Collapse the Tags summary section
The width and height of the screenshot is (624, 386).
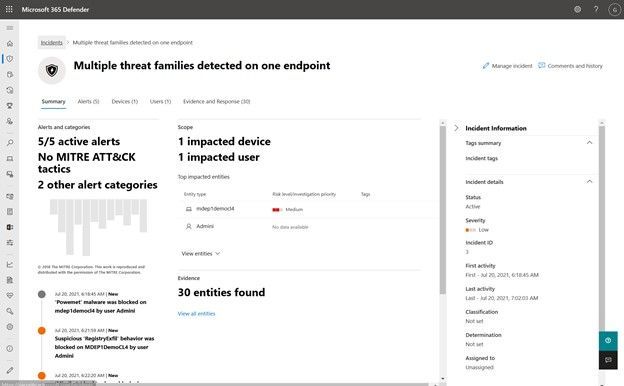[x=589, y=142]
